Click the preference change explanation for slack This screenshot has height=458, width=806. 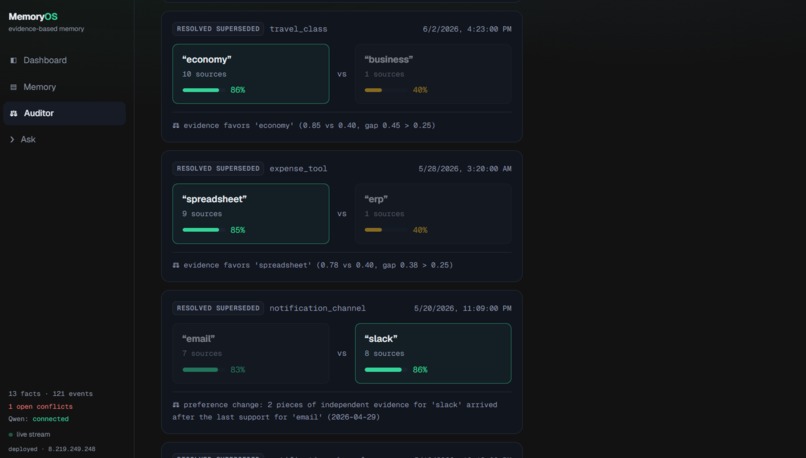tap(335, 411)
